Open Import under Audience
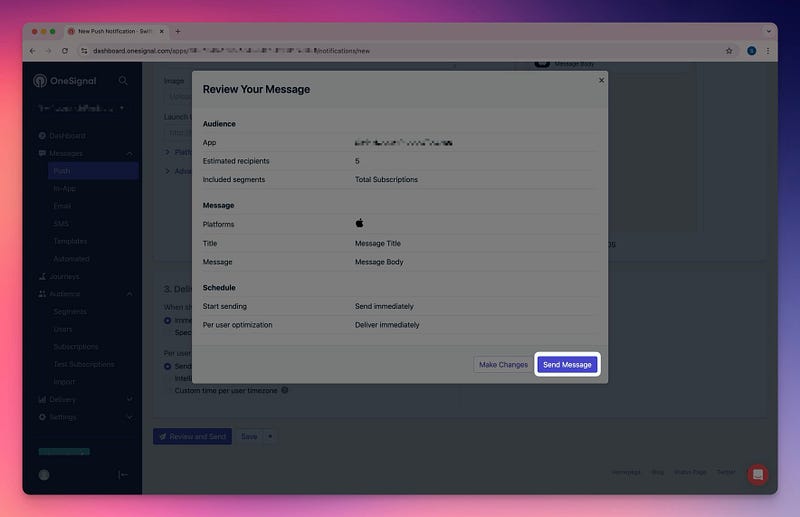 64,382
